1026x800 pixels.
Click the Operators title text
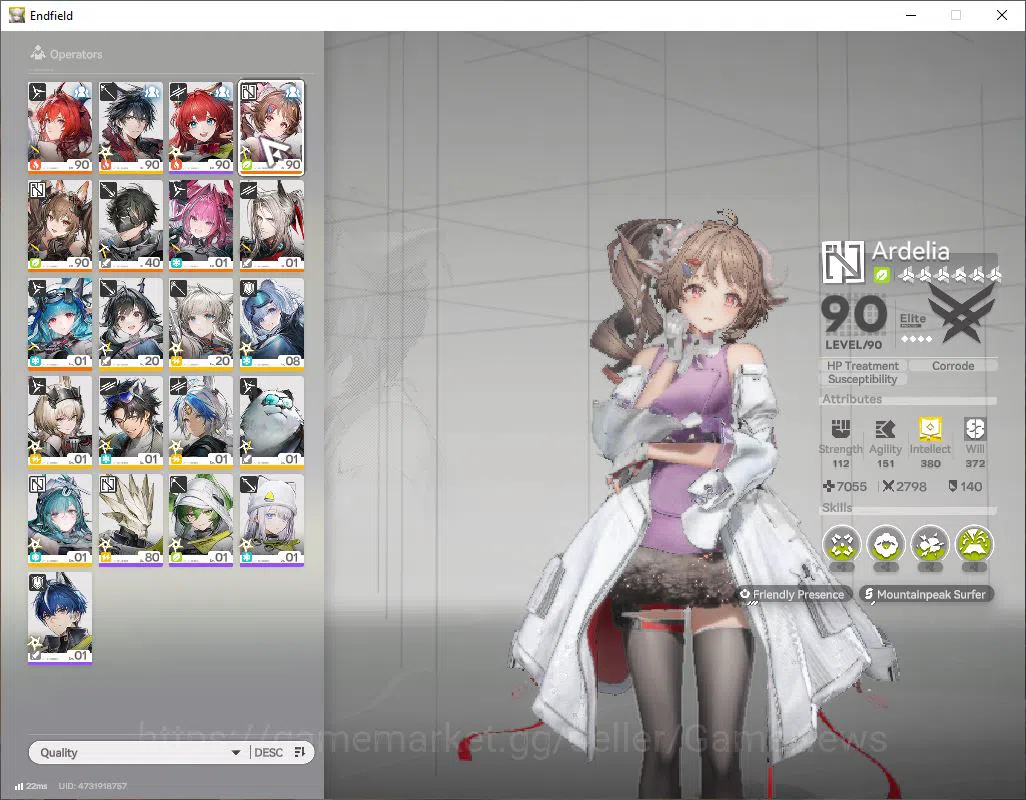pyautogui.click(x=76, y=54)
